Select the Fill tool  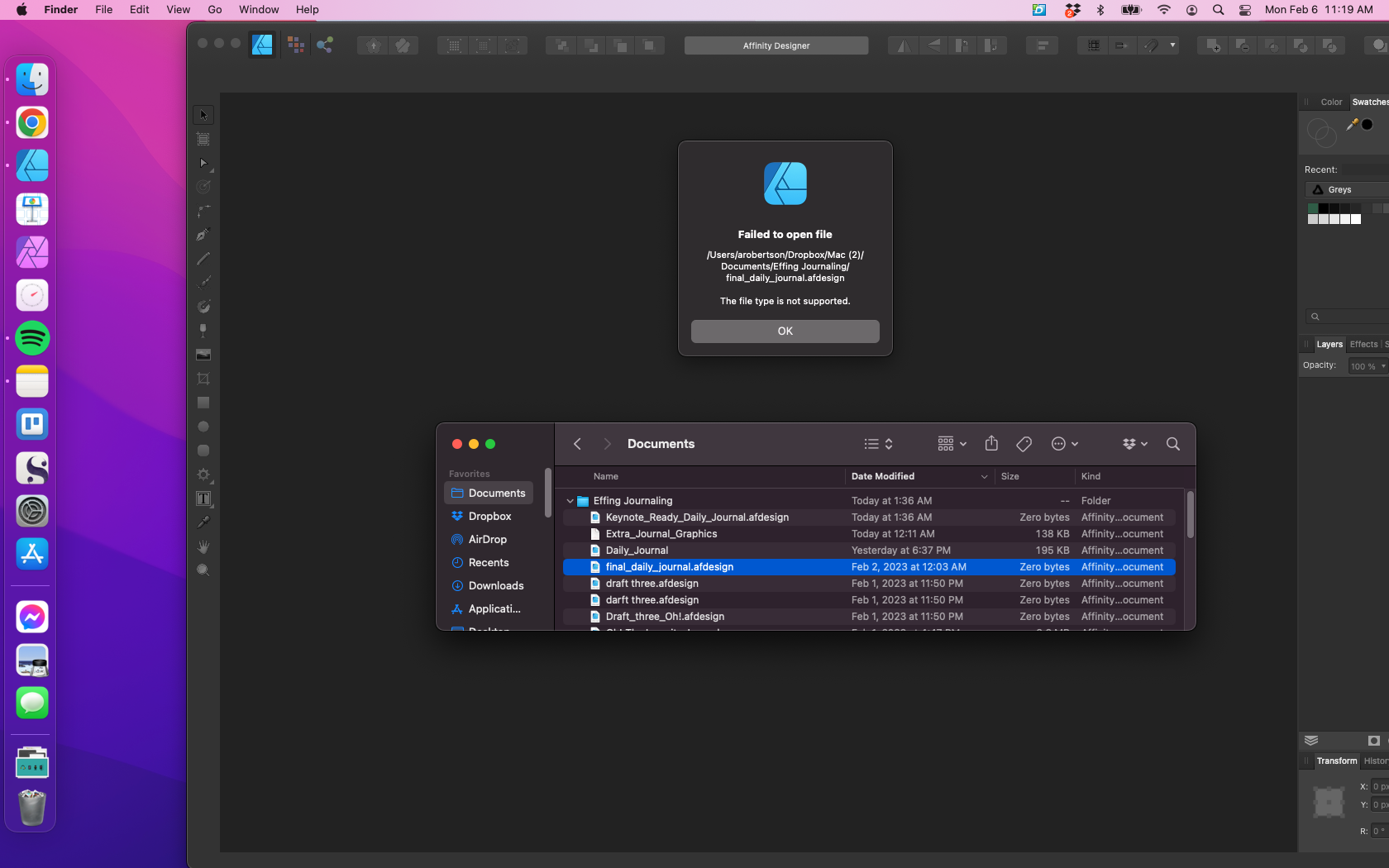pos(203,307)
